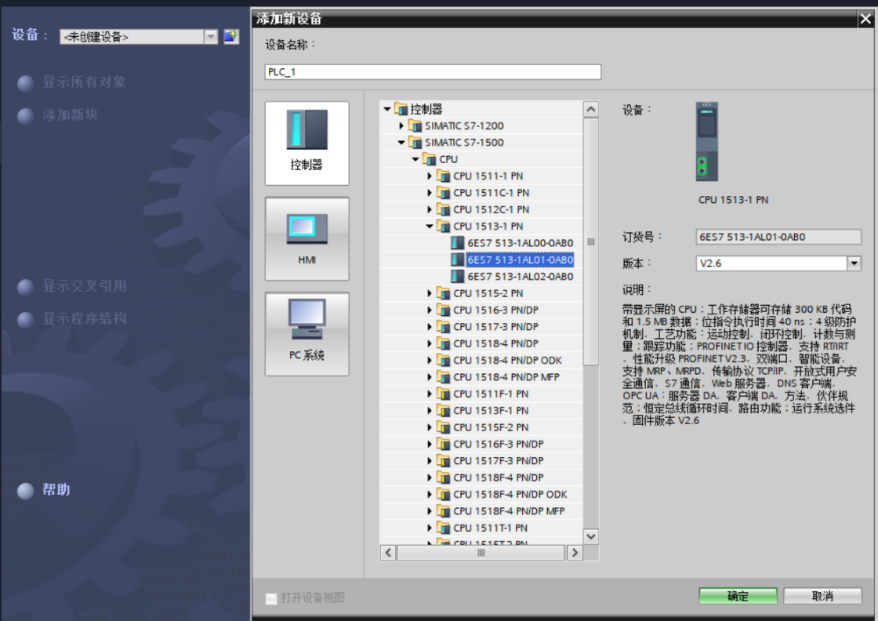Click the 帮助 bullet icon

pos(26,491)
